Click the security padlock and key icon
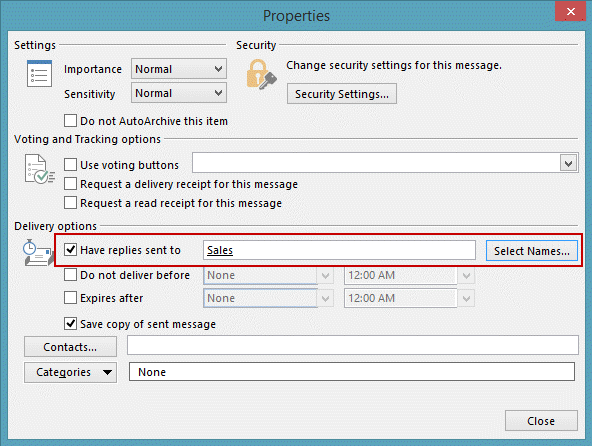 (261, 74)
